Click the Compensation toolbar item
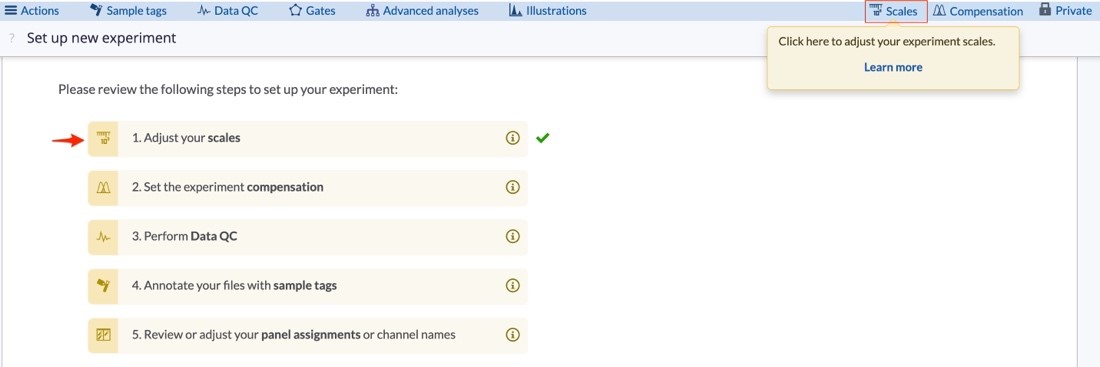This screenshot has height=367, width=1100. 978,11
